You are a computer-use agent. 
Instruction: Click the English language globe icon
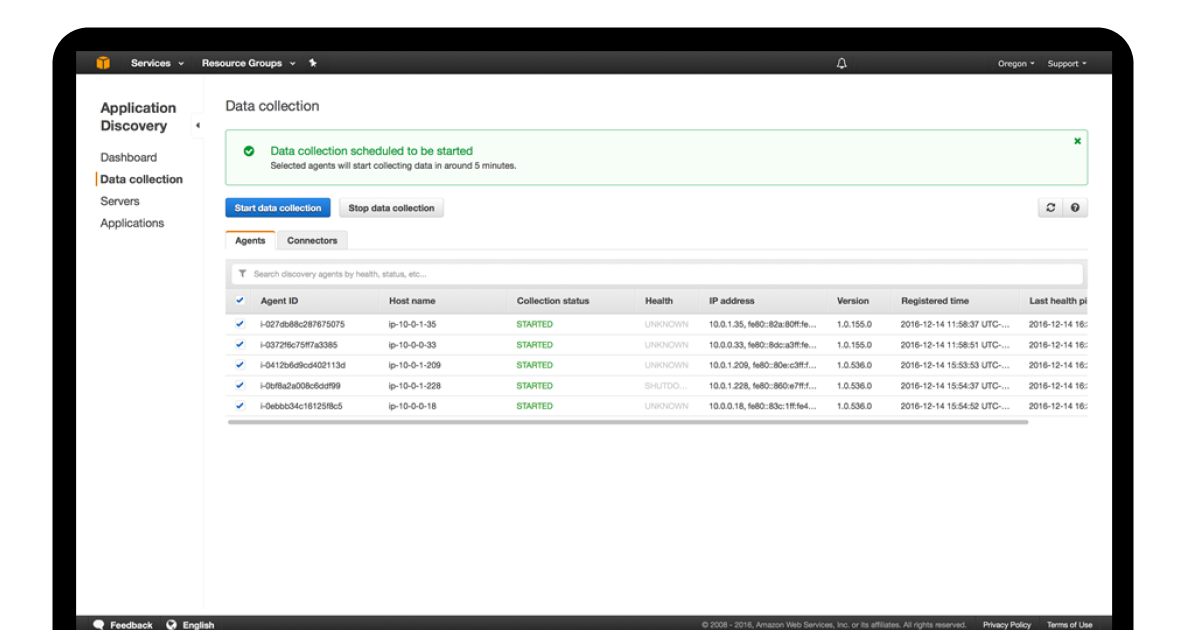pos(170,624)
